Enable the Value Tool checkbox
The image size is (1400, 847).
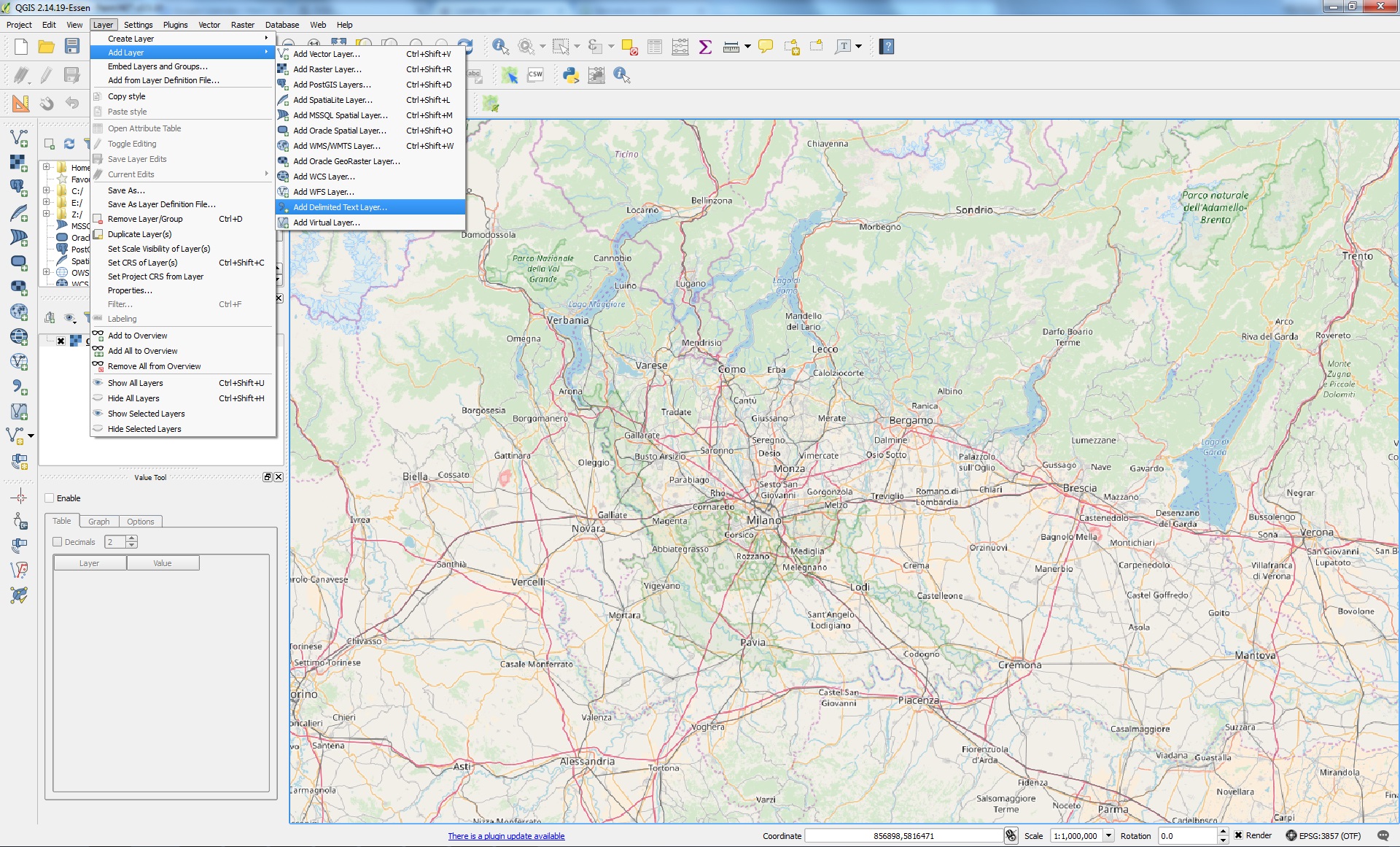tap(50, 498)
